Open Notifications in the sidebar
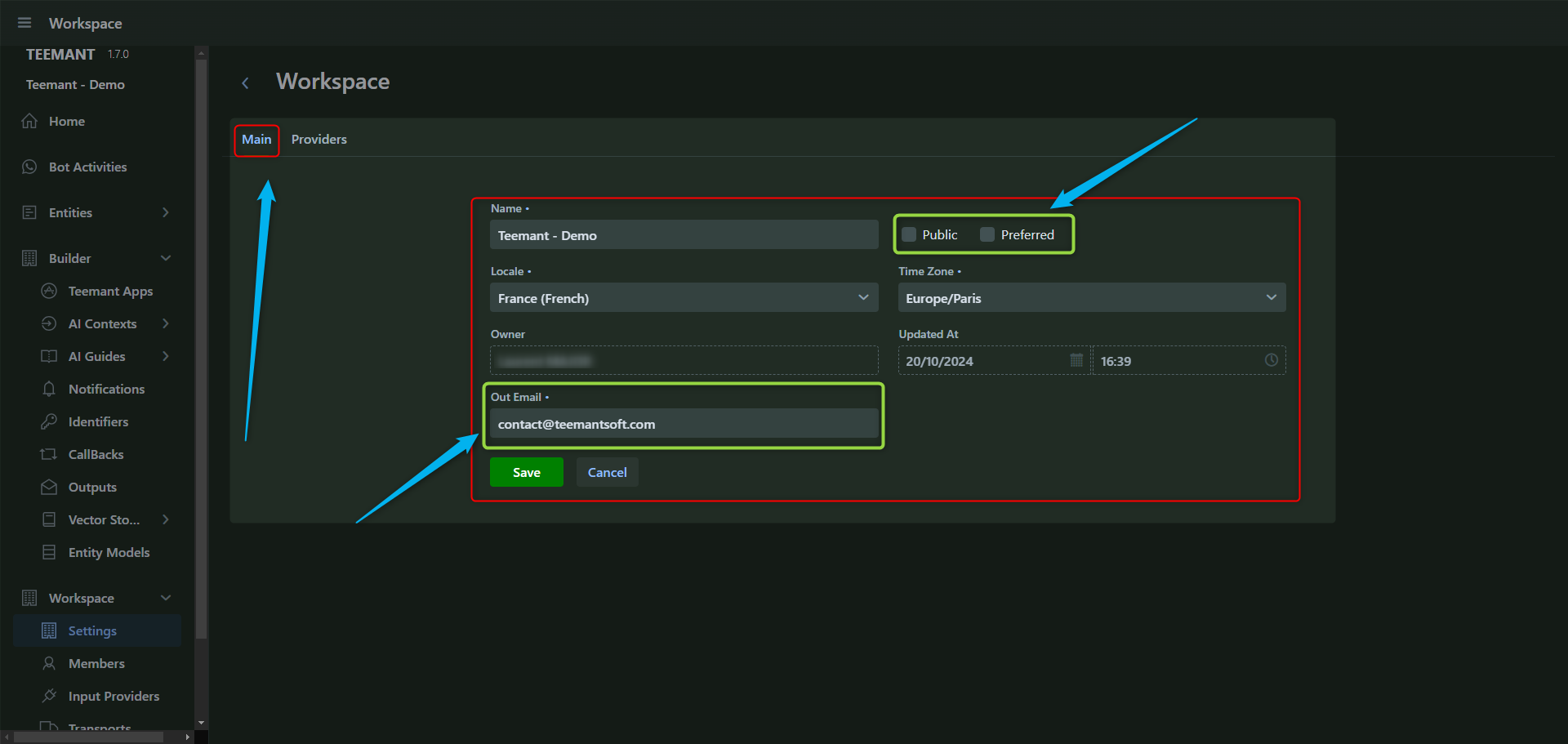The height and width of the screenshot is (744, 1568). click(106, 390)
